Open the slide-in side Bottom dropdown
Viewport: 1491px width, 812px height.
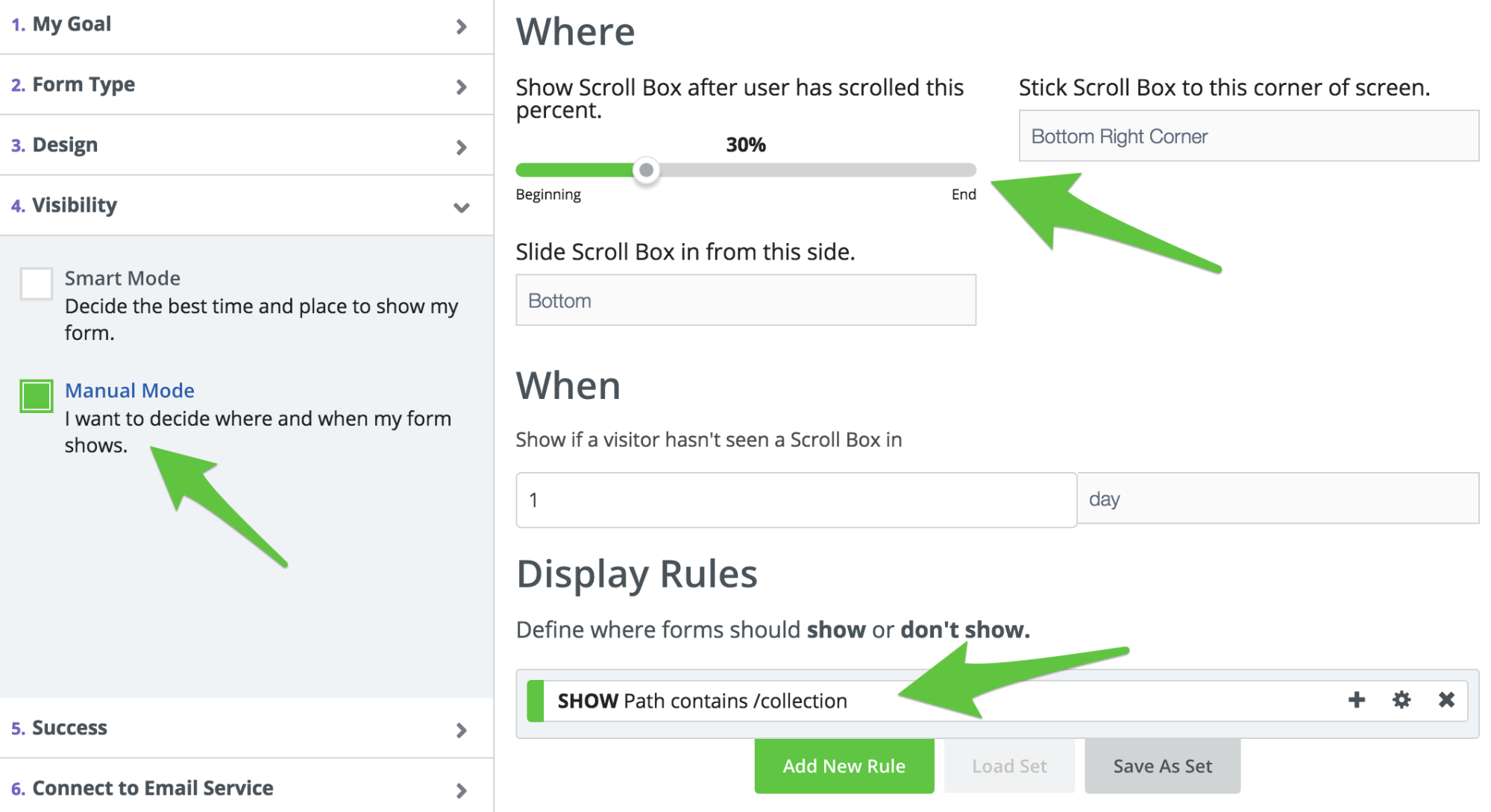746,300
